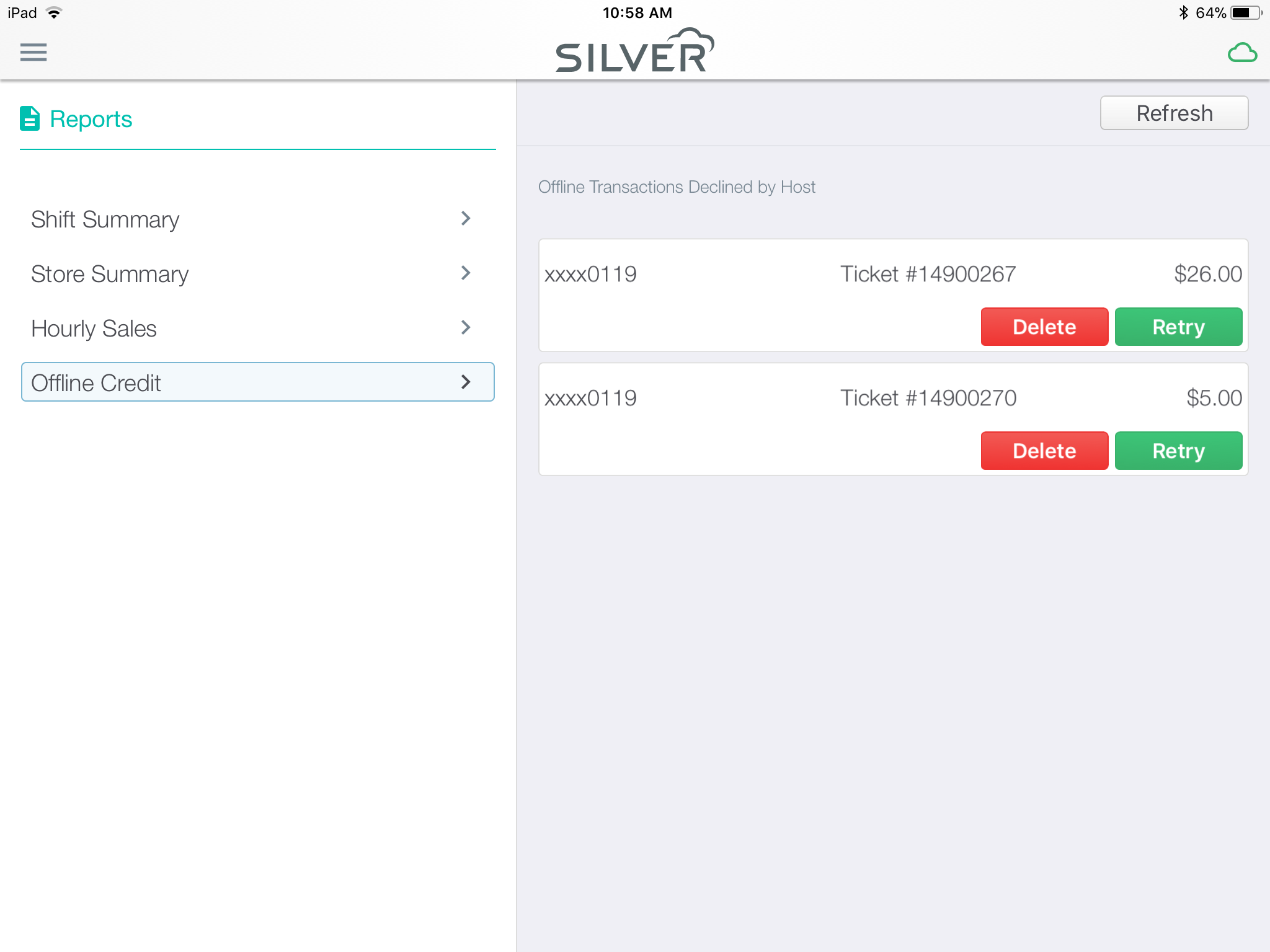
Task: Click the Reports document icon
Action: (x=30, y=118)
